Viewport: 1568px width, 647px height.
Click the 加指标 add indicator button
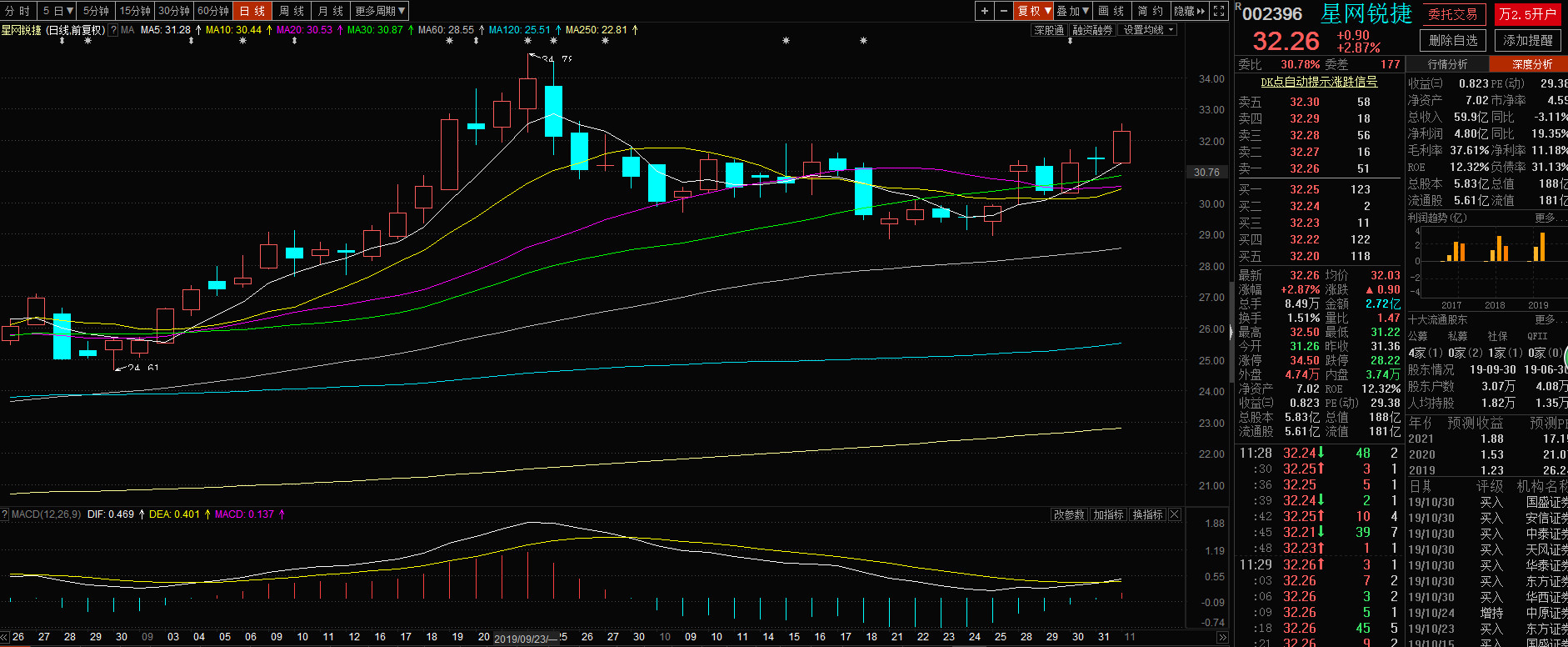[1108, 514]
